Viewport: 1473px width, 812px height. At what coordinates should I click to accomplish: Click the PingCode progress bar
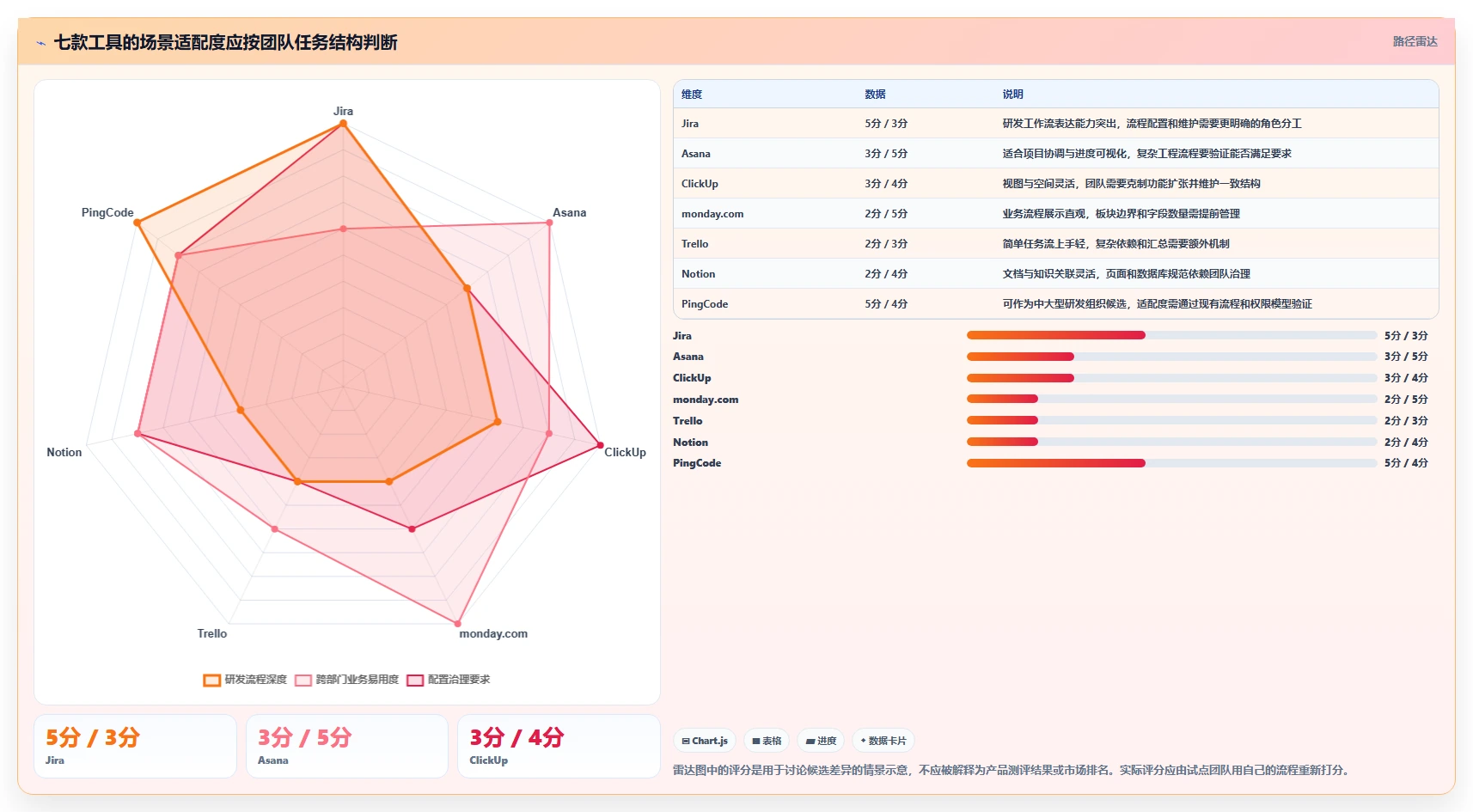[x=1171, y=463]
